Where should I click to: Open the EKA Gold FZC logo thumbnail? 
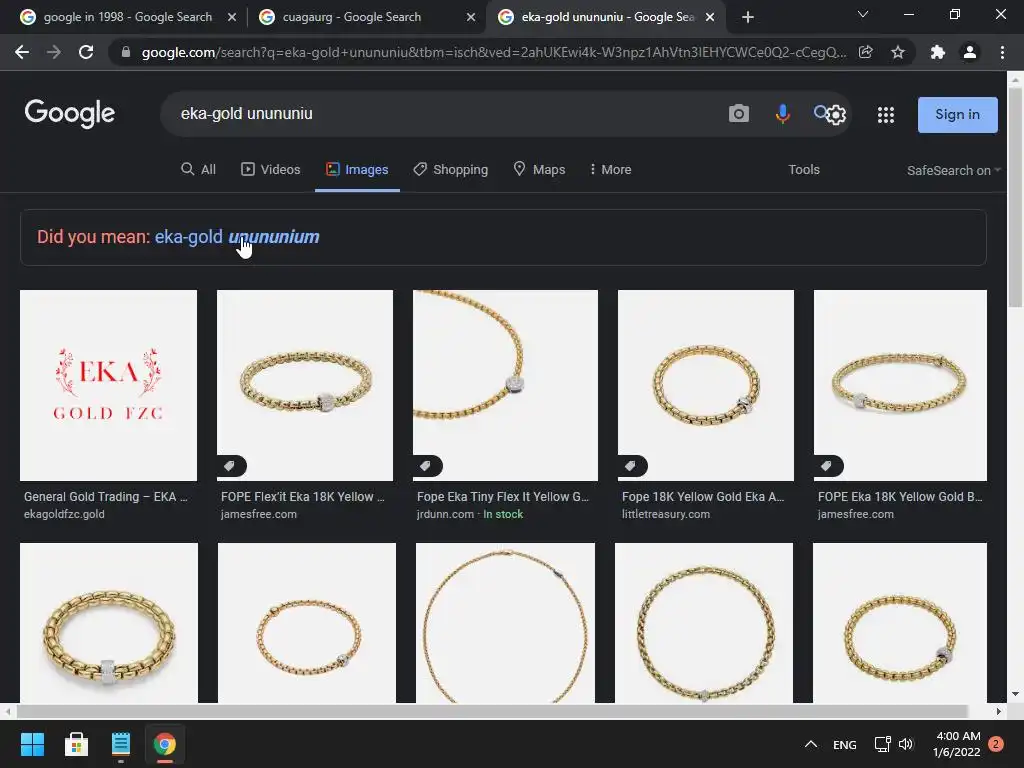tap(108, 385)
